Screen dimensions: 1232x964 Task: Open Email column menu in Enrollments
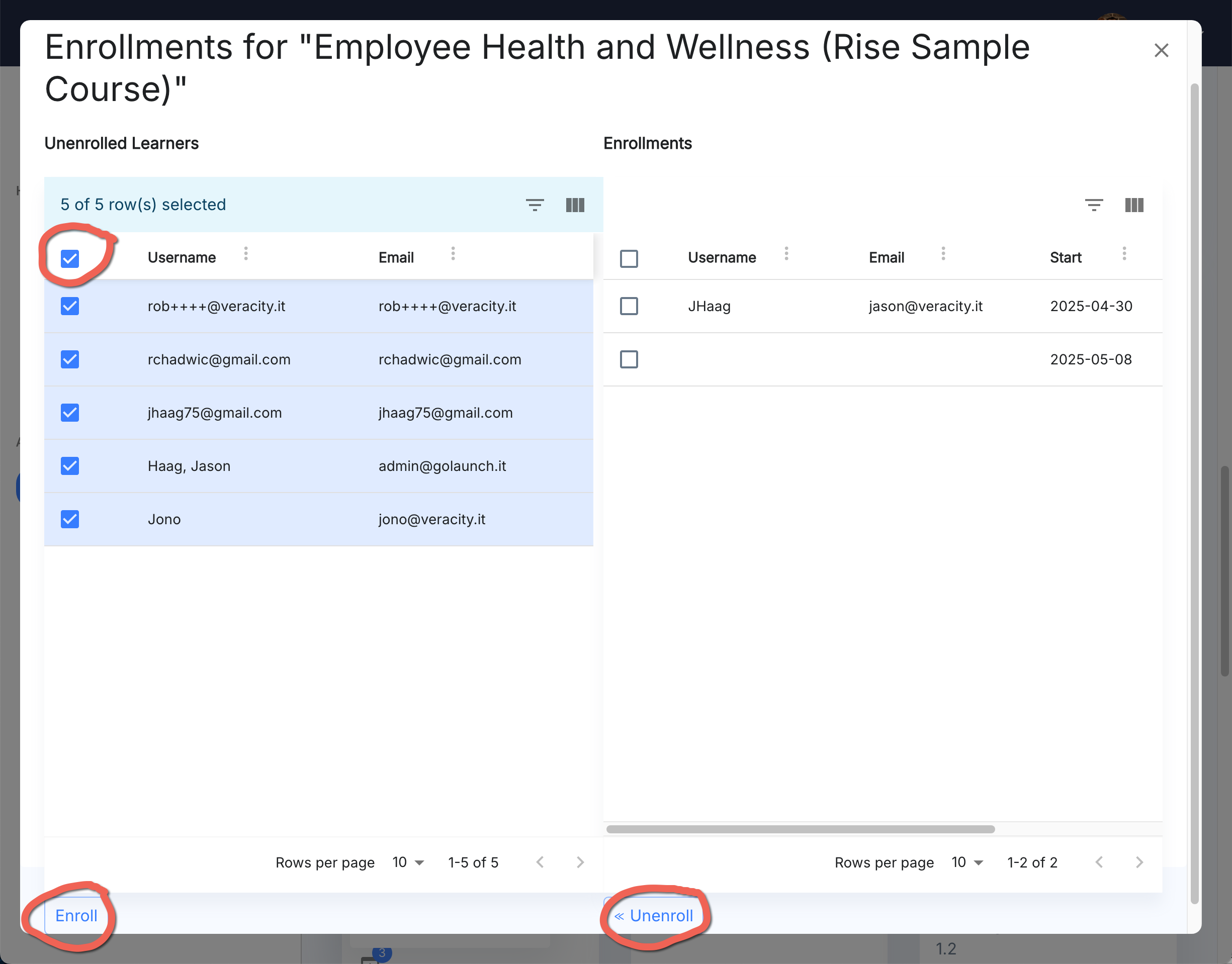(x=943, y=254)
